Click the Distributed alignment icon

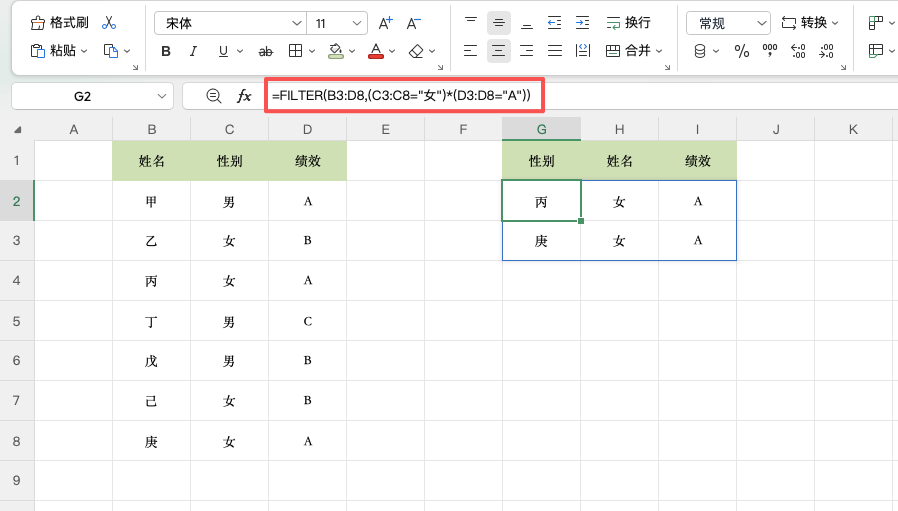(x=582, y=51)
